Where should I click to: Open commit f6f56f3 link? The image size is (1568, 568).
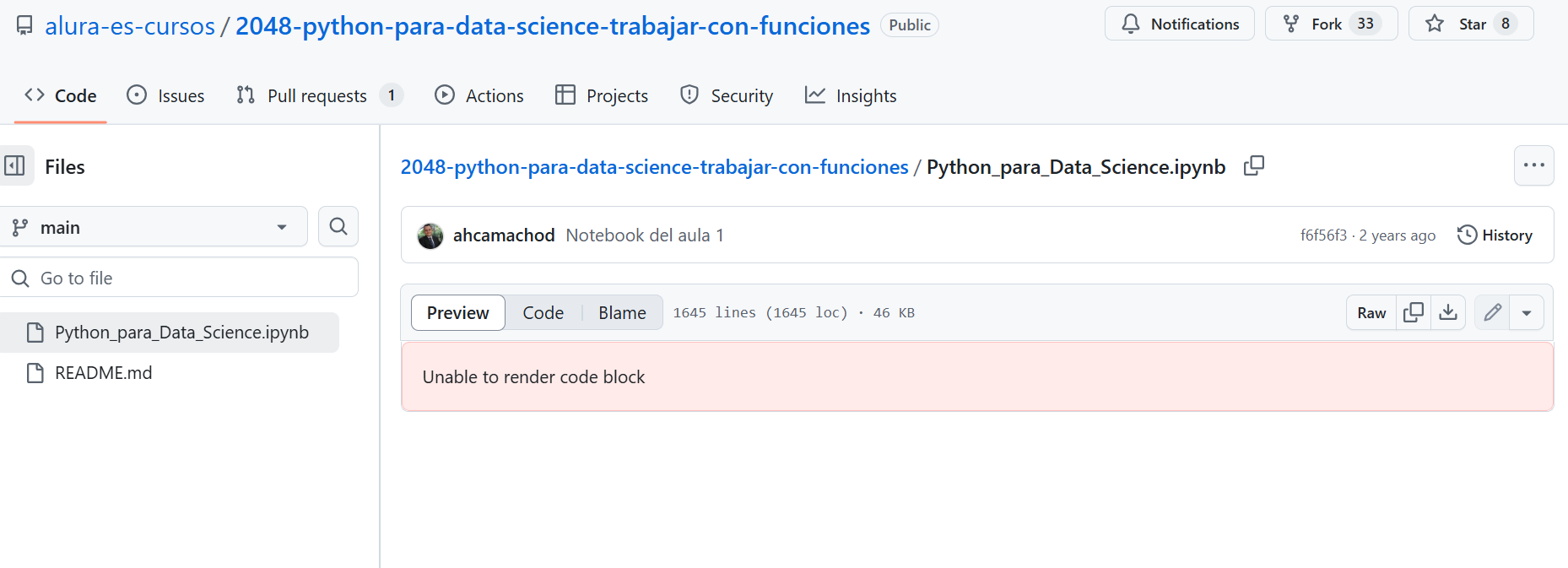click(1323, 235)
